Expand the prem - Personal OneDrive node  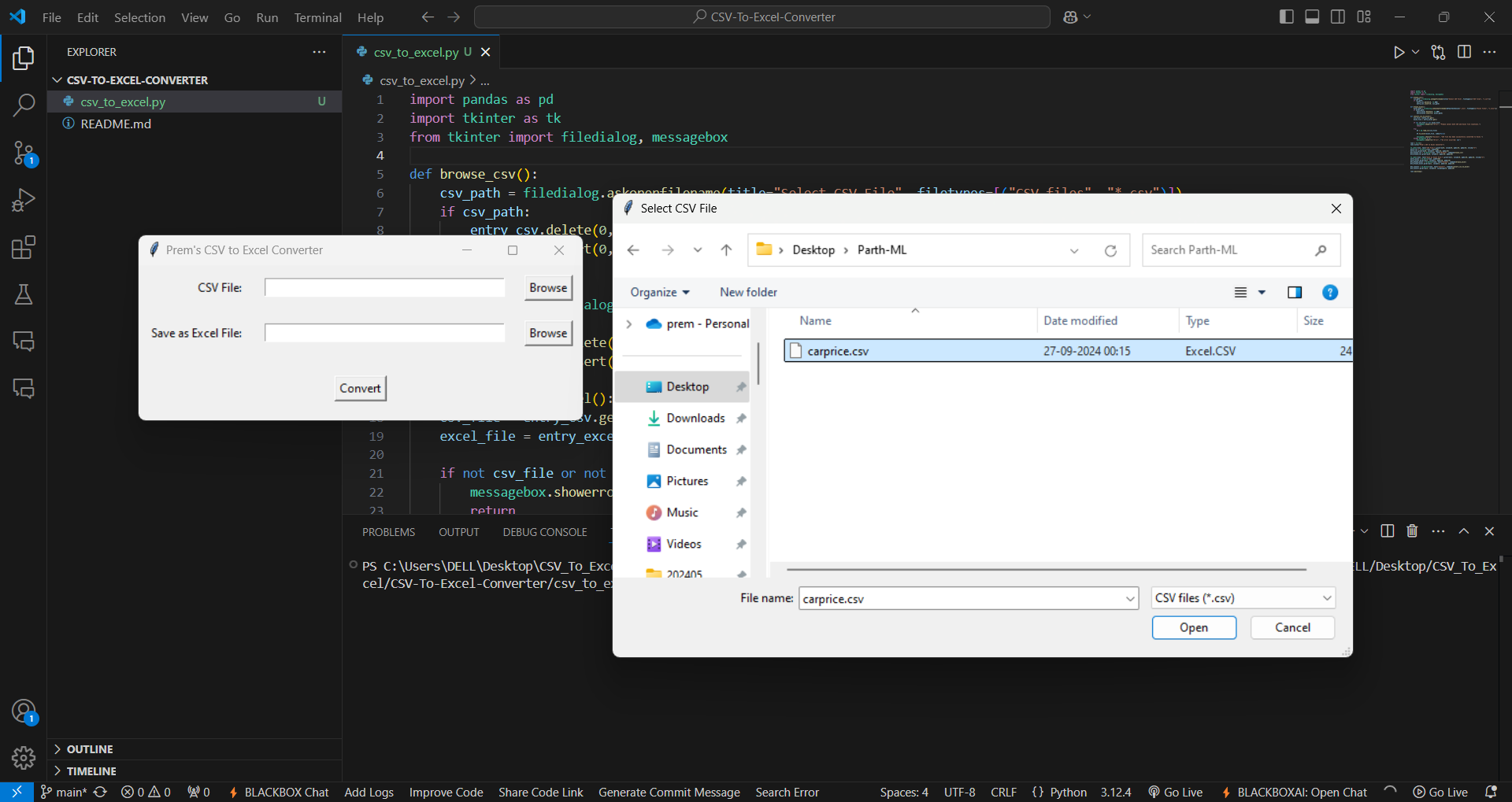click(x=628, y=324)
